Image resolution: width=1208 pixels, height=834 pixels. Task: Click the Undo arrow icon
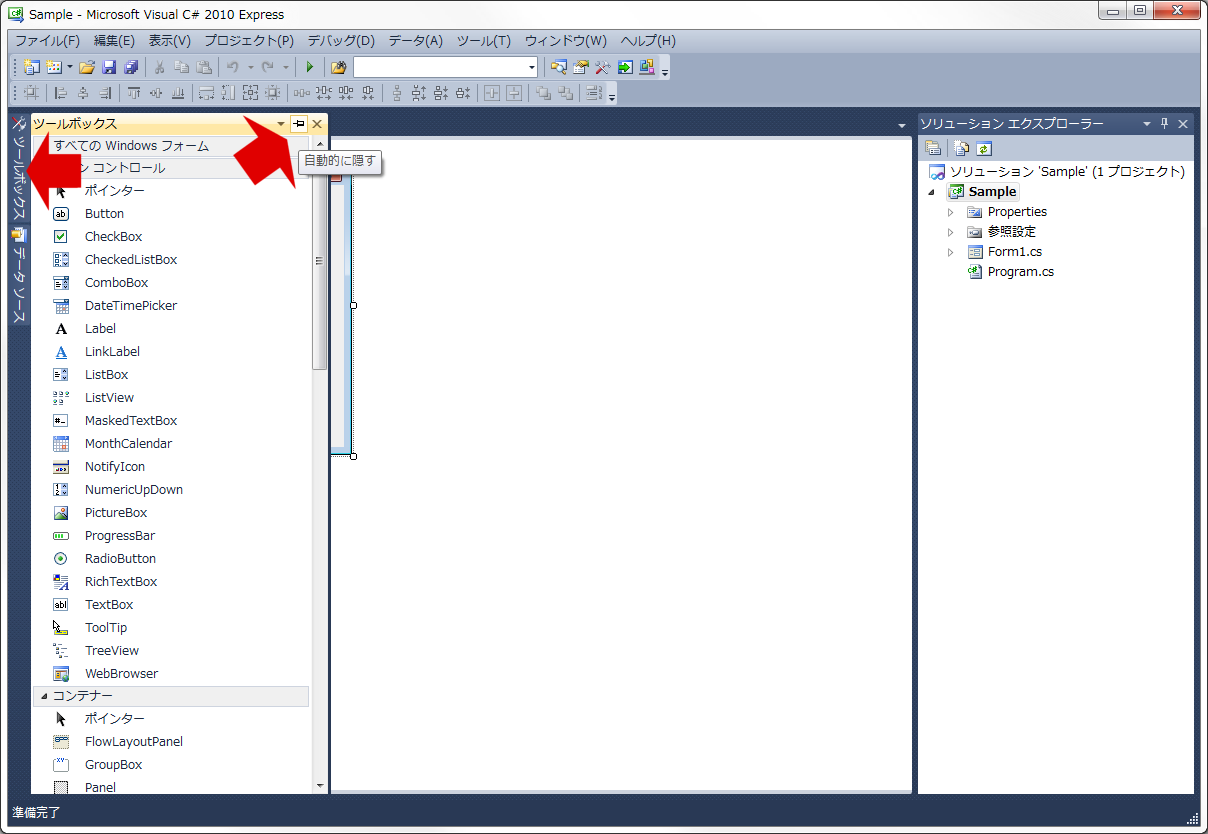[232, 67]
